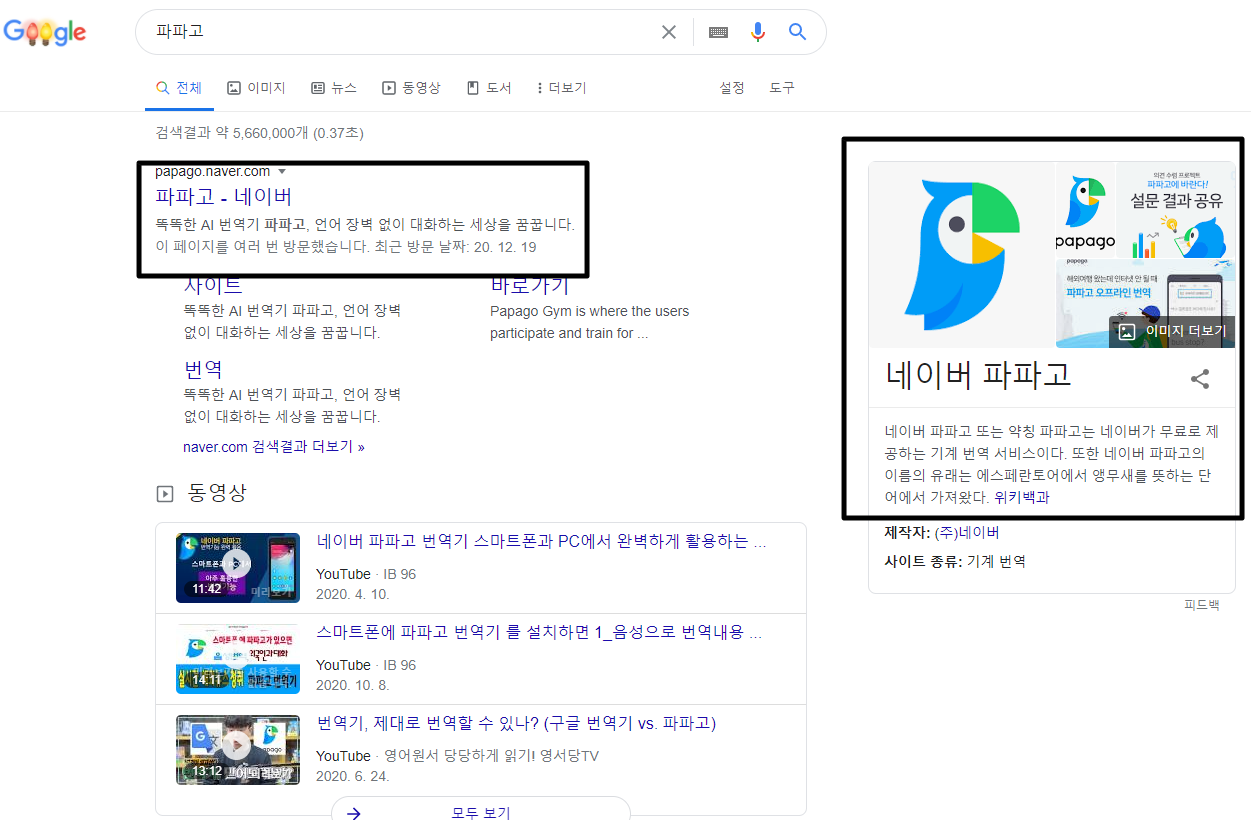Click the date text 2020. 4. 10.
The width and height of the screenshot is (1251, 820).
tap(353, 594)
